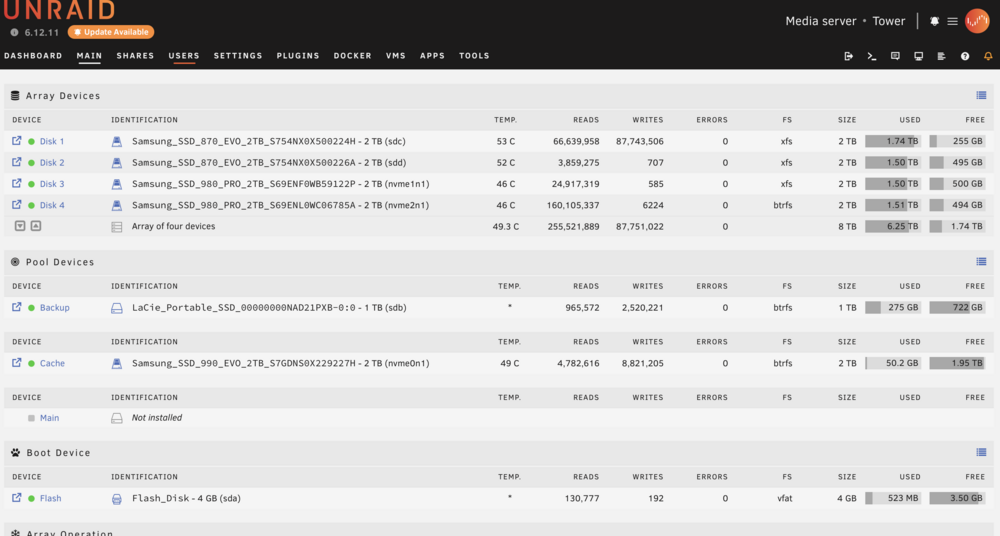
Task: Open the Flash device link
Action: tap(50, 498)
